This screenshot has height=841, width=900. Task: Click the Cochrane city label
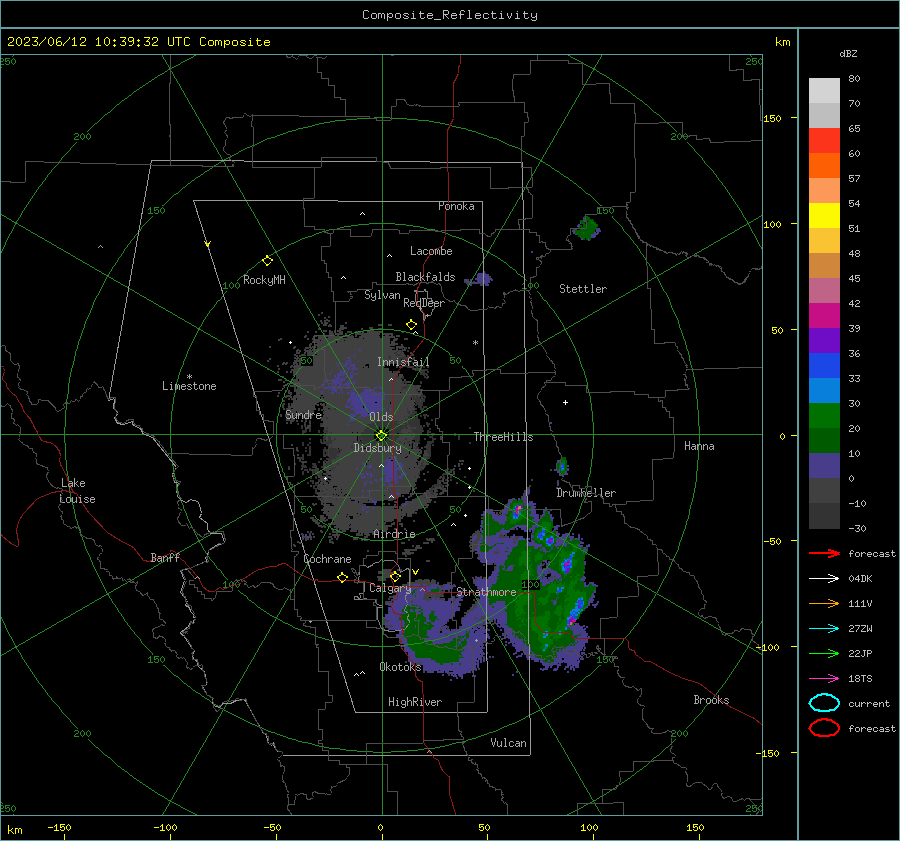[327, 559]
